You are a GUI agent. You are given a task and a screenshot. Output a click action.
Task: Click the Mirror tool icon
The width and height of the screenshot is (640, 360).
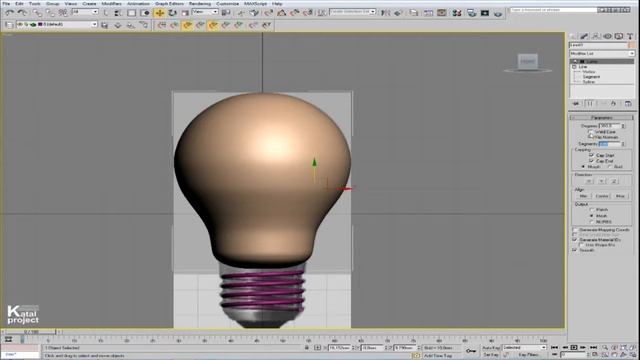click(385, 13)
